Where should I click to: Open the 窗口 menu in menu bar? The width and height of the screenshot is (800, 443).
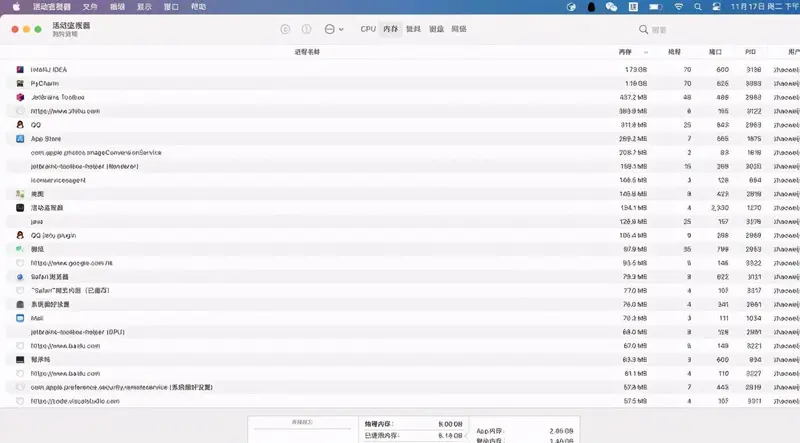click(x=171, y=6)
